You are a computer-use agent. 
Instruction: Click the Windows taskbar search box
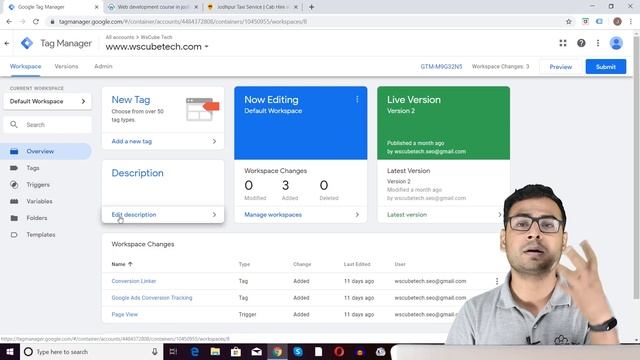click(x=91, y=351)
